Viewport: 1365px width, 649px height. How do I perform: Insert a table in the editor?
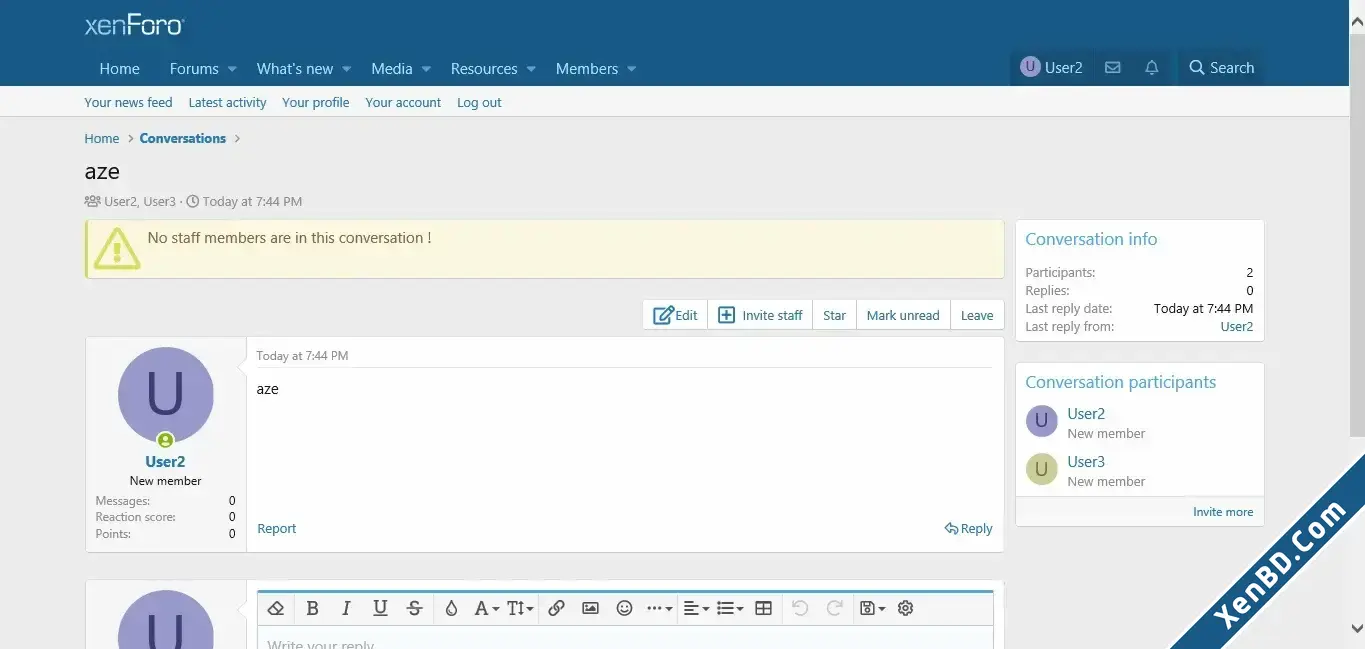tap(764, 608)
